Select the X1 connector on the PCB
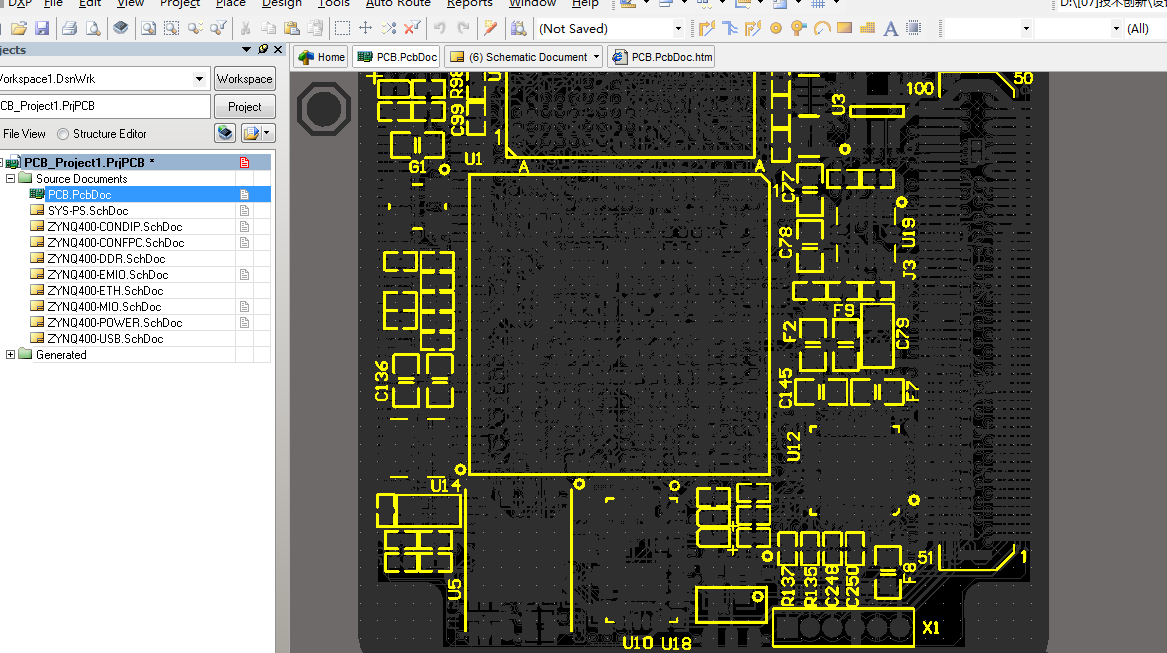Image resolution: width=1167 pixels, height=653 pixels. click(843, 627)
